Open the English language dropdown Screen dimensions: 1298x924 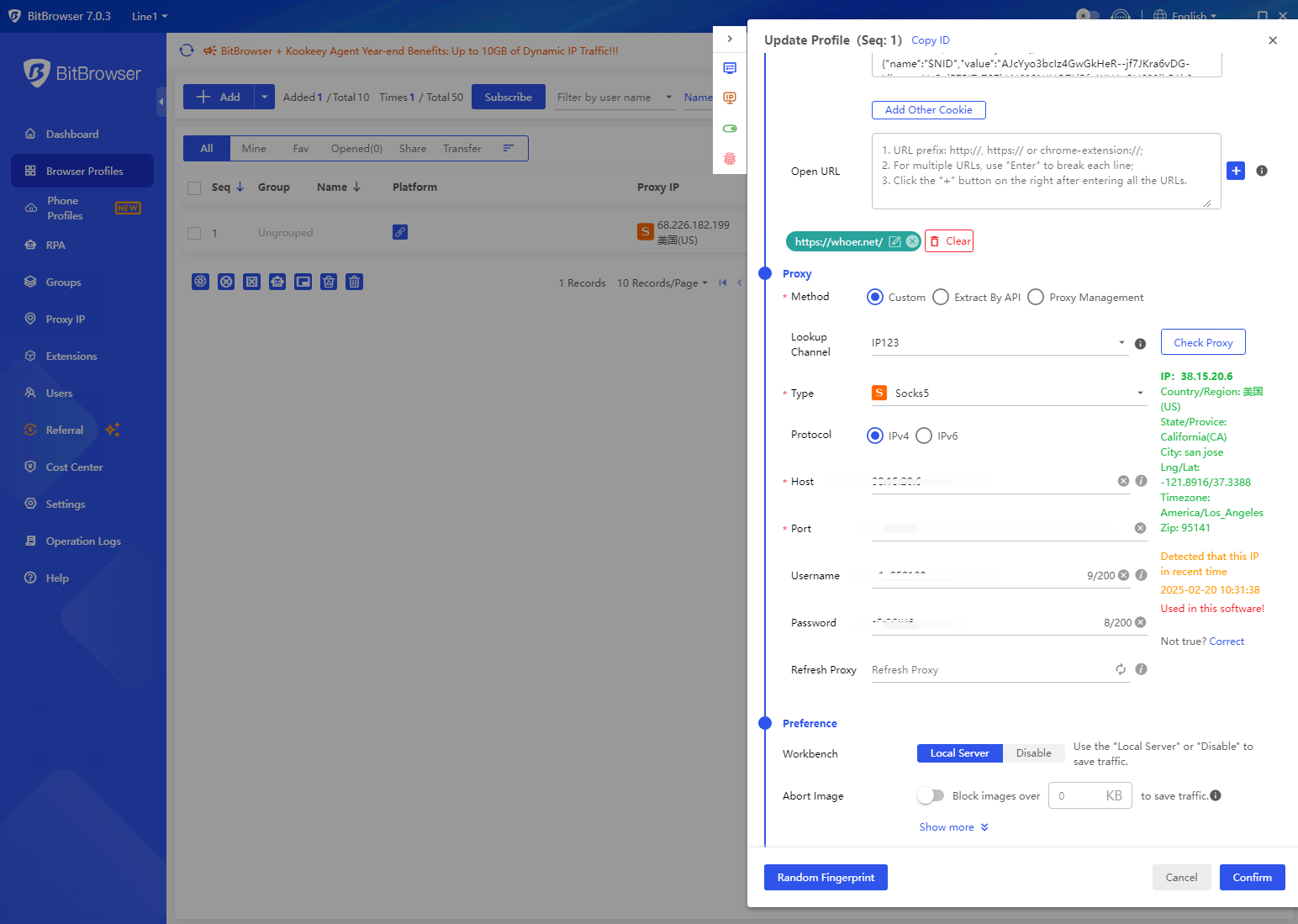[x=1185, y=16]
